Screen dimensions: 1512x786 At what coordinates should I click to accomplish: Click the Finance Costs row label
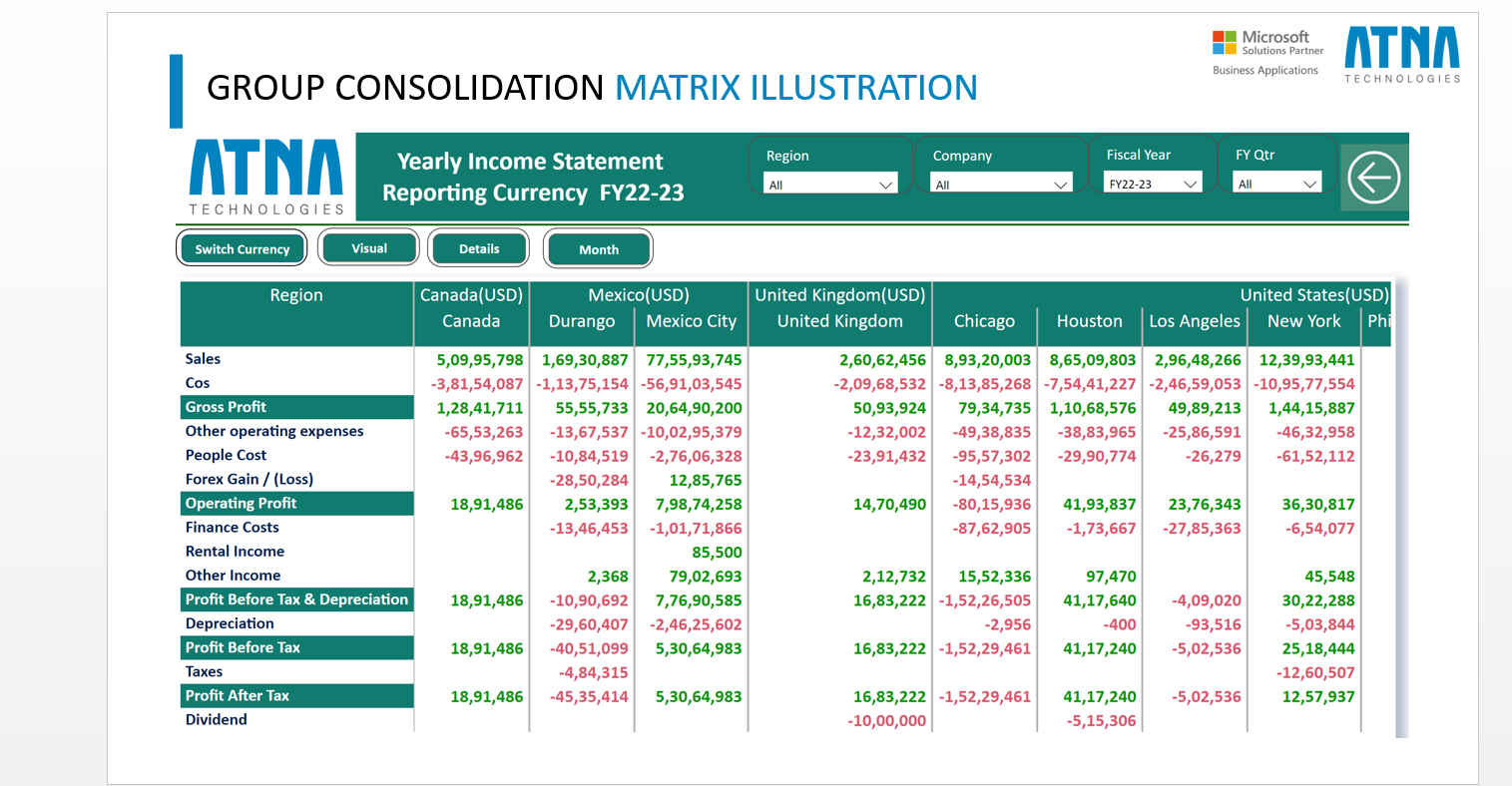point(233,528)
